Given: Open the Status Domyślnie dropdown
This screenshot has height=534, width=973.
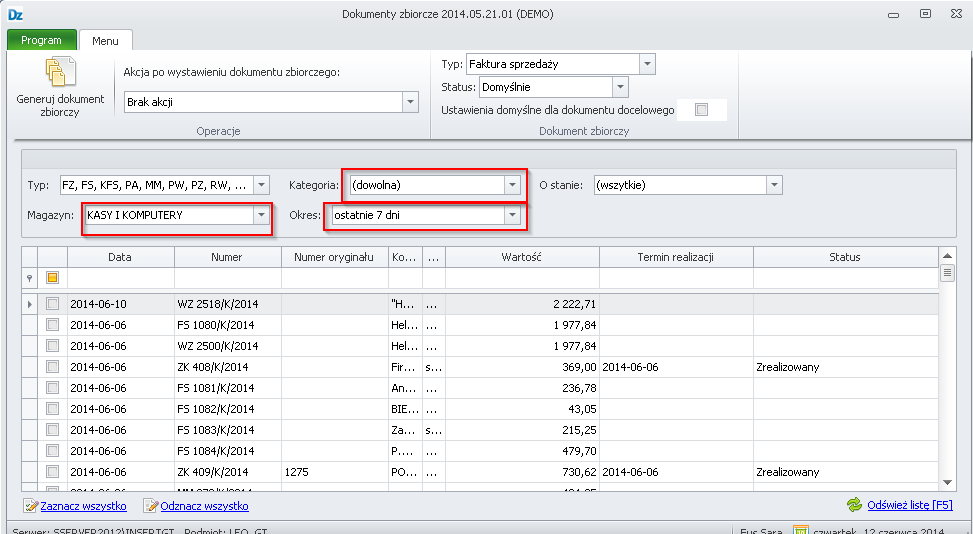Looking at the screenshot, I should (620, 87).
